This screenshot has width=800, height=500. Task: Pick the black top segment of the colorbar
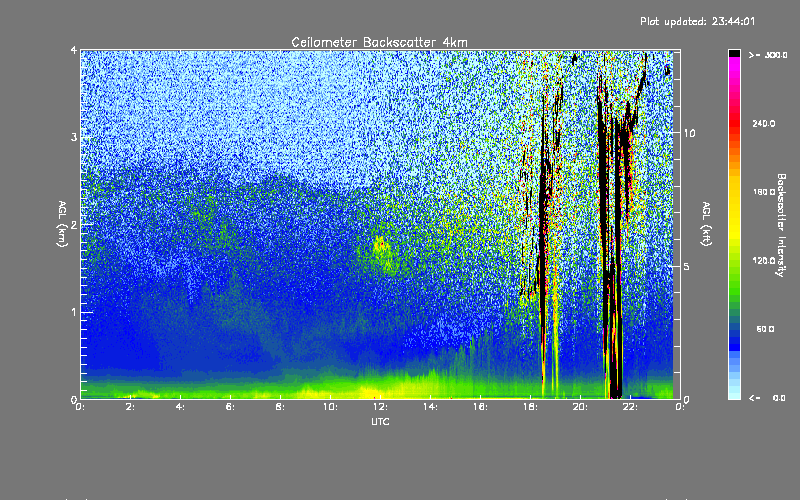[734, 53]
